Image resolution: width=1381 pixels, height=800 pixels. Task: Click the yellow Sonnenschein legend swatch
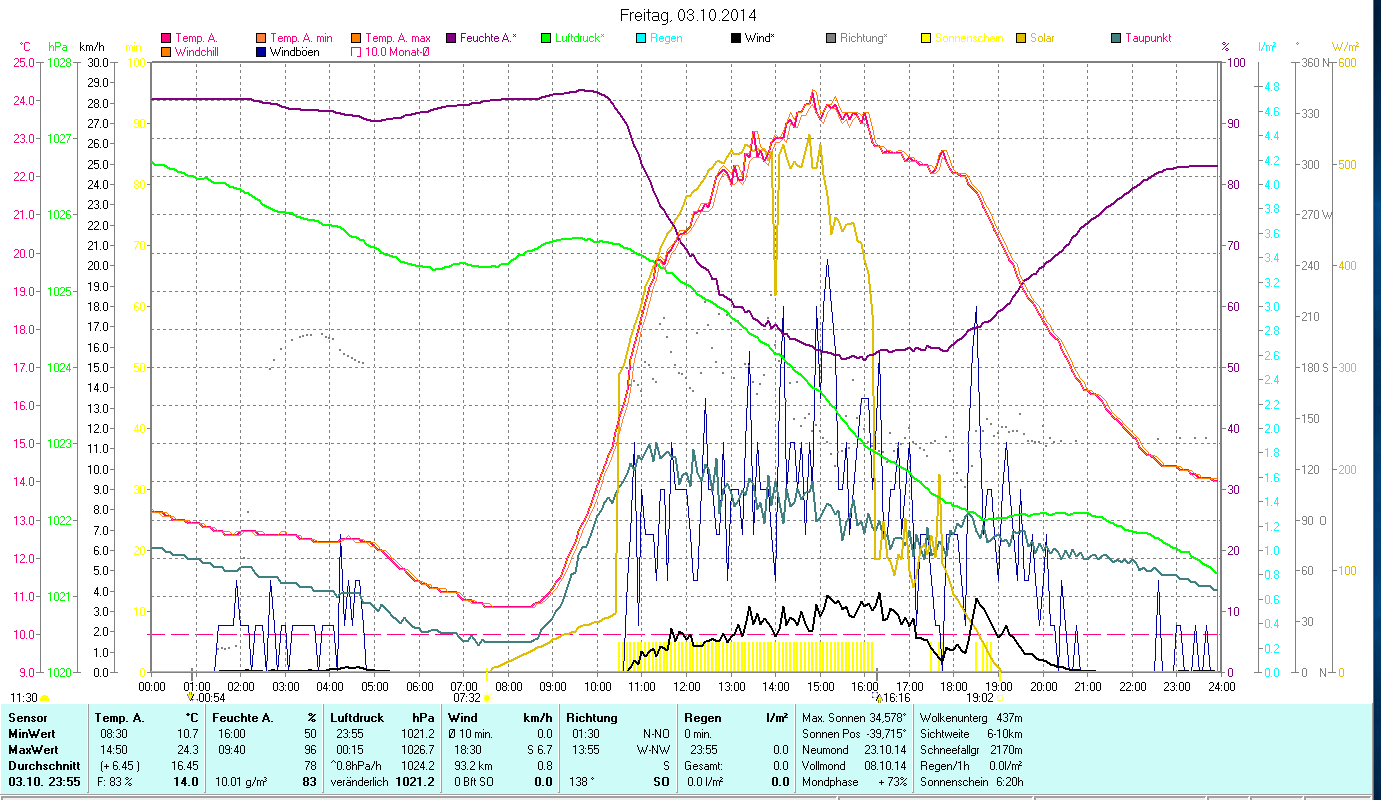point(926,39)
